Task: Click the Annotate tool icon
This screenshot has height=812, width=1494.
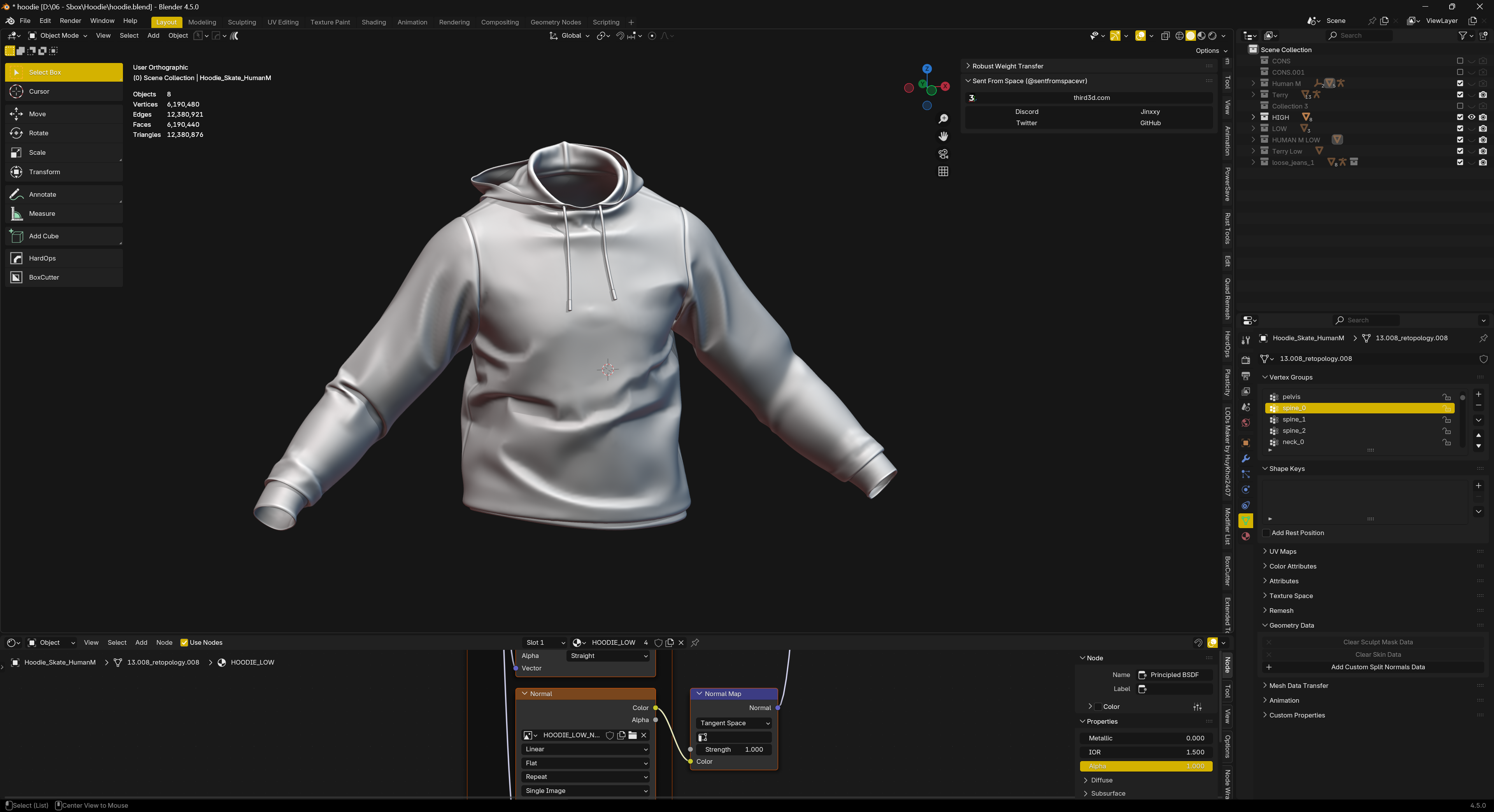Action: click(16, 195)
